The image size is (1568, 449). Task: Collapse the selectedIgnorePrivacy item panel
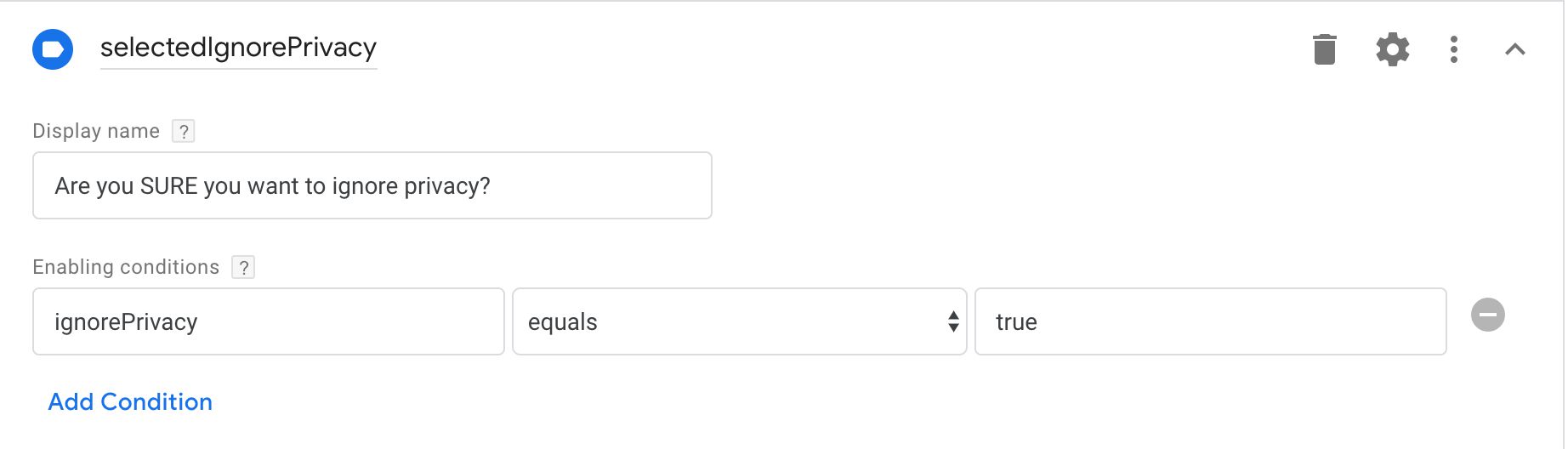coord(1515,49)
